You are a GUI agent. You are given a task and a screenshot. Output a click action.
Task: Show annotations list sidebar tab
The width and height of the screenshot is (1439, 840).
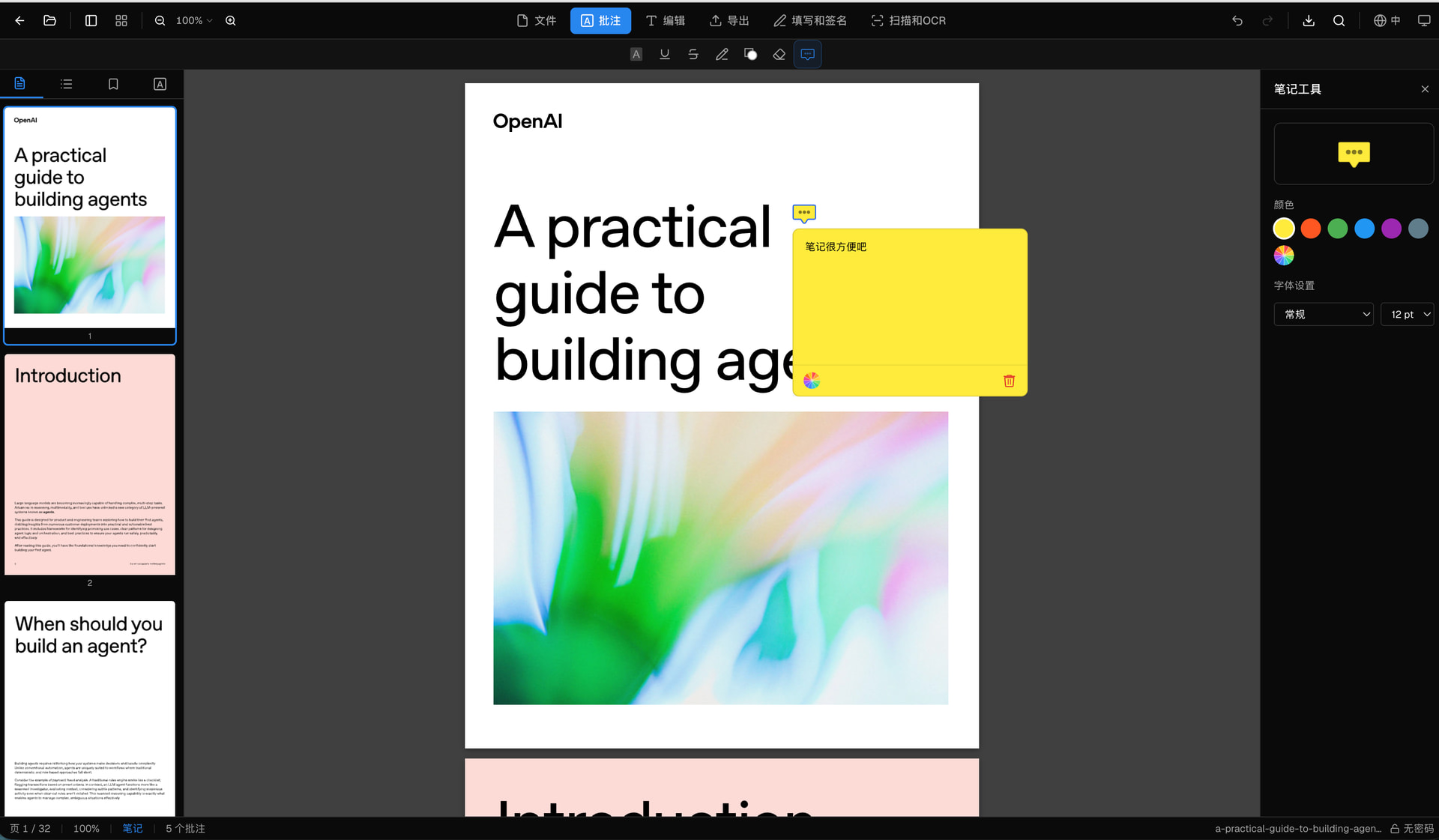pyautogui.click(x=160, y=84)
